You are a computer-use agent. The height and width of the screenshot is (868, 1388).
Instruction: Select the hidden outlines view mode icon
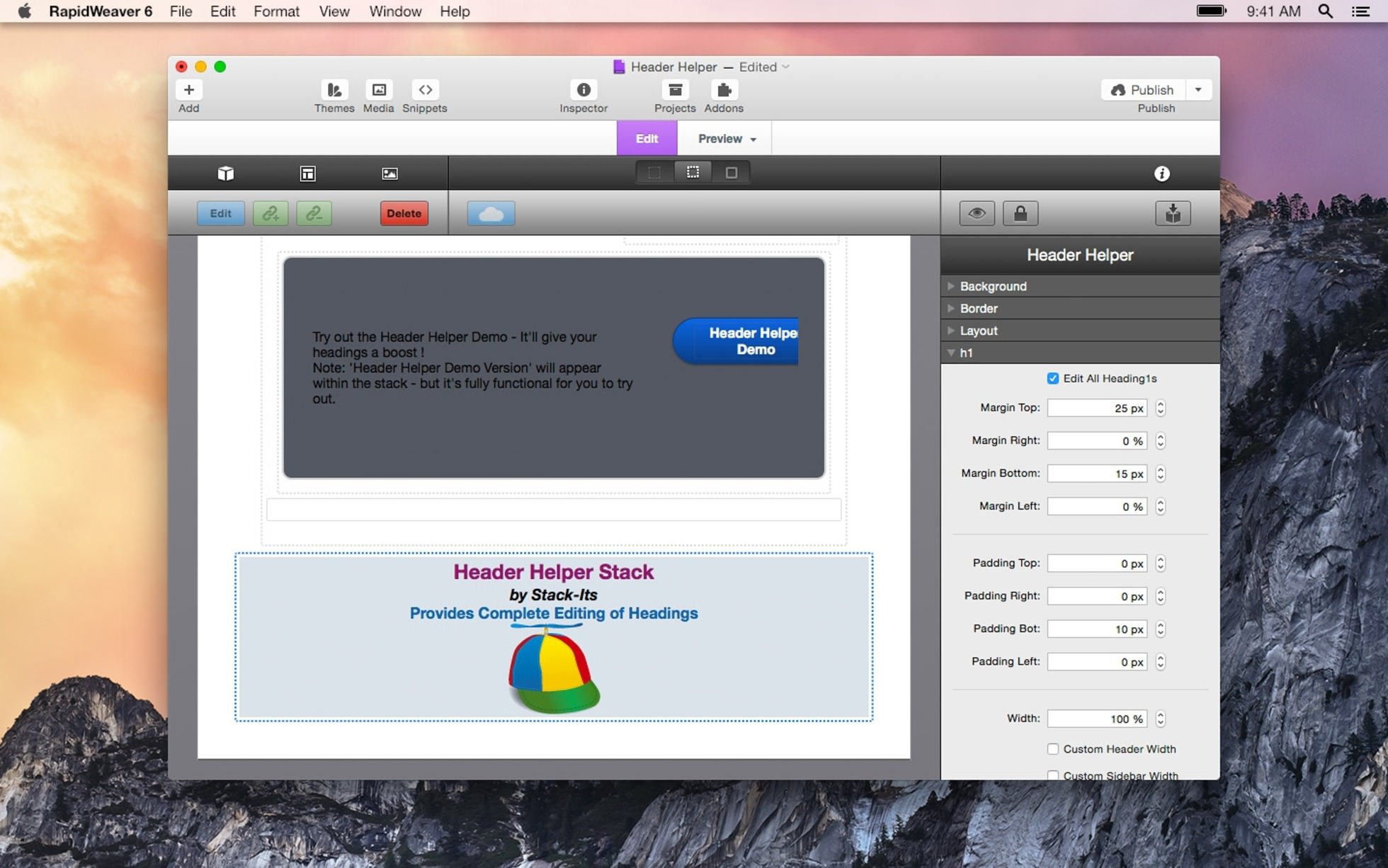(654, 173)
